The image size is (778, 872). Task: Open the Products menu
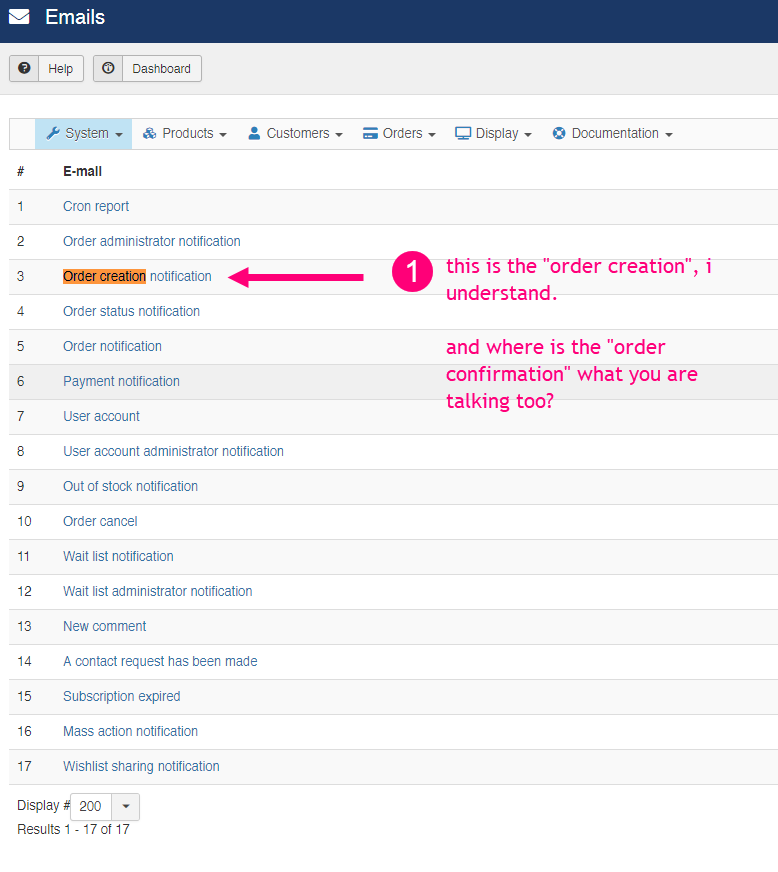pos(185,133)
